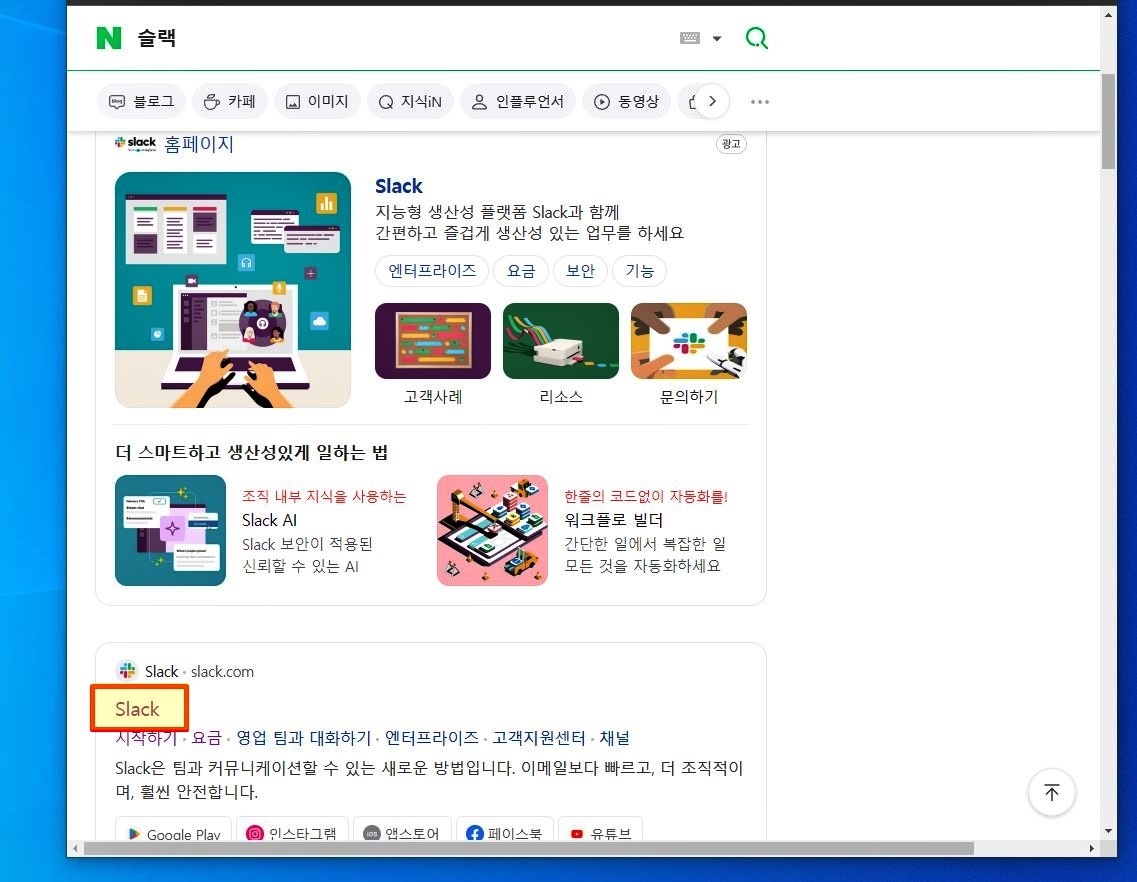This screenshot has height=882, width=1137.
Task: Click the green Naver N logo
Action: 109,38
